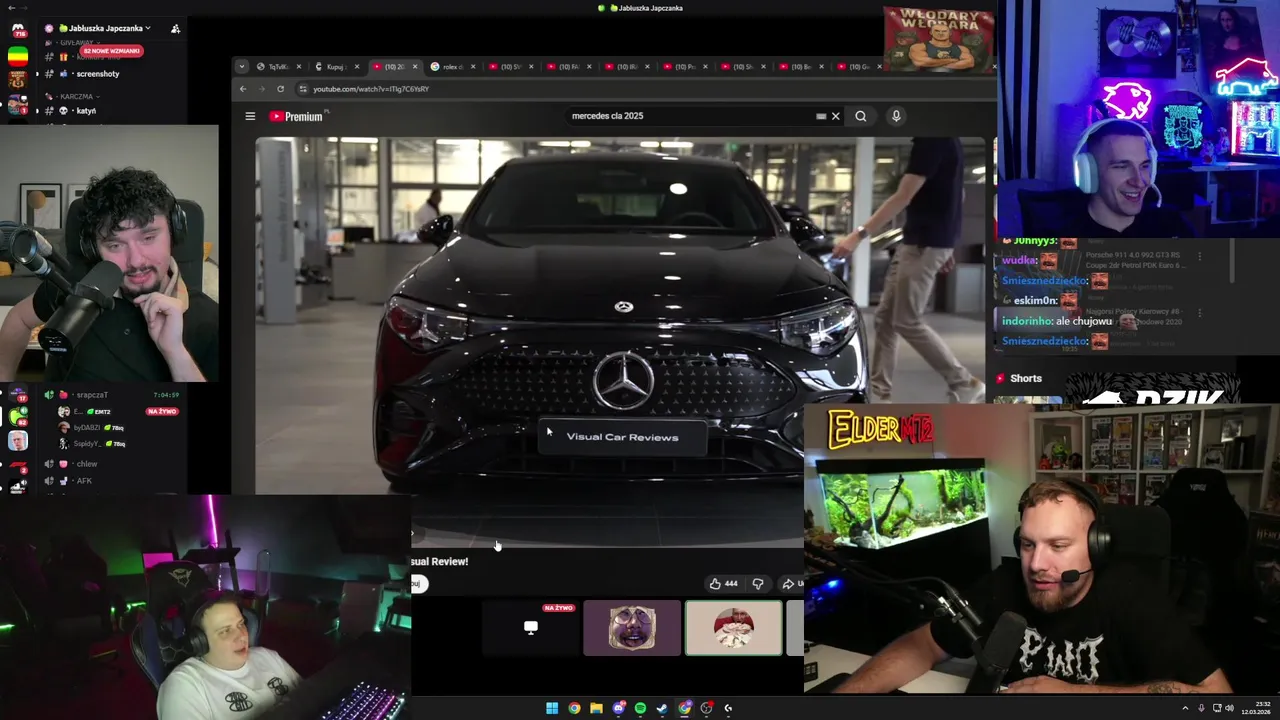Open the 'katyń' Discord channel
The height and width of the screenshot is (720, 1280).
pyautogui.click(x=86, y=111)
